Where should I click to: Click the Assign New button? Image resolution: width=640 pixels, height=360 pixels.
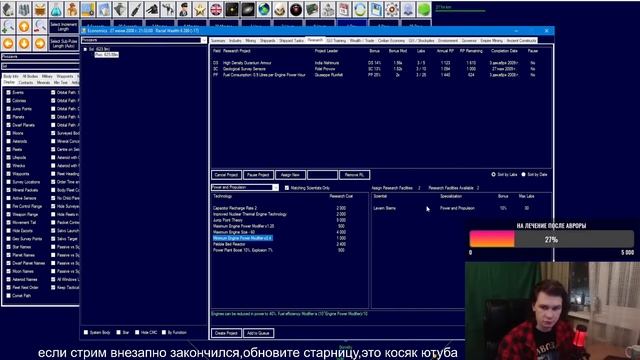(290, 175)
